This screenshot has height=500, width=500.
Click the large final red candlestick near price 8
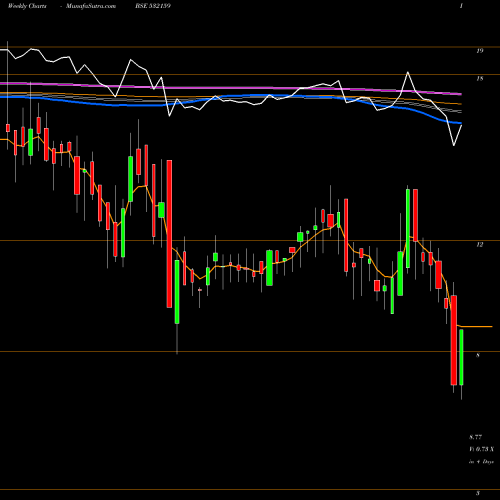coord(454,340)
